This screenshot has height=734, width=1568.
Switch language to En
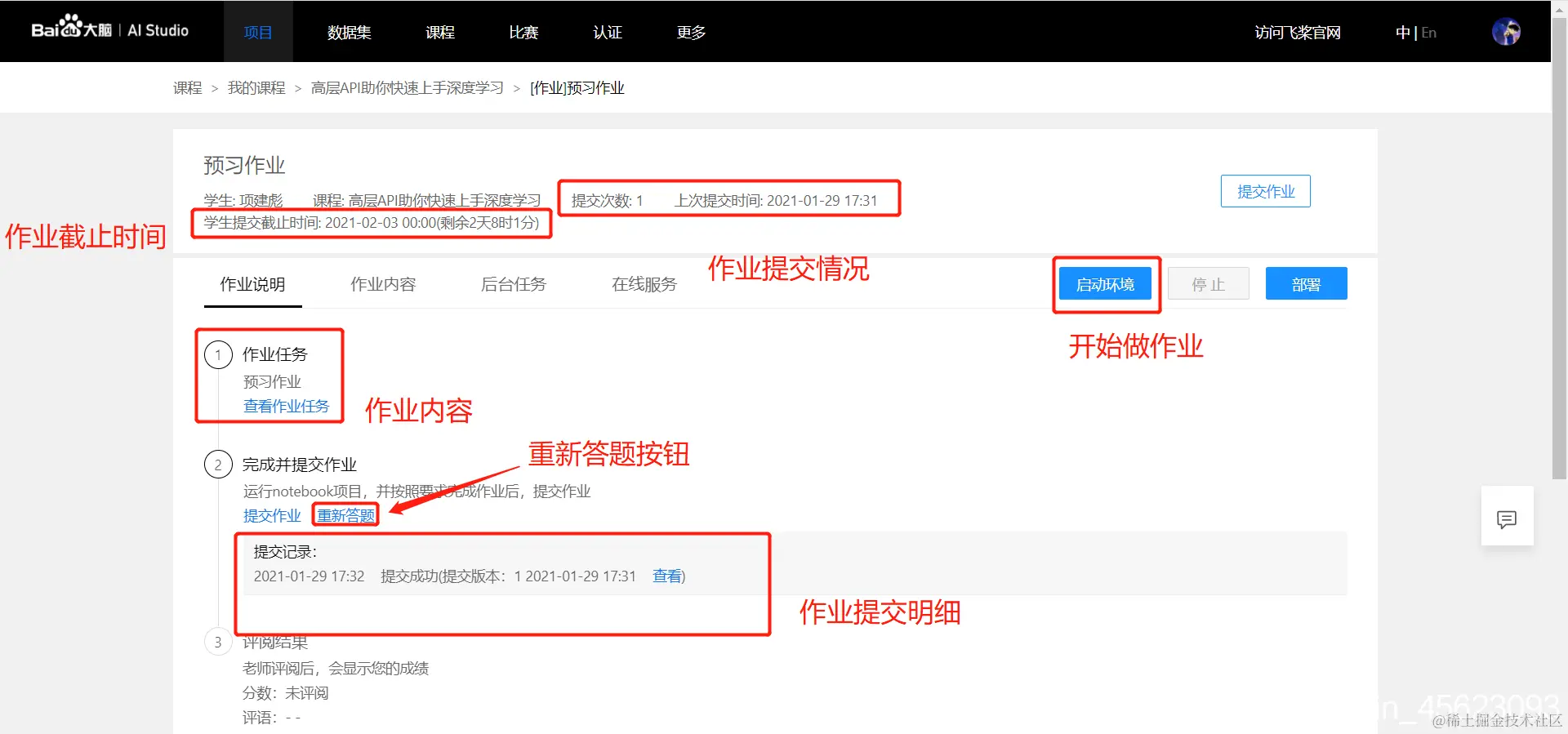pyautogui.click(x=1428, y=33)
